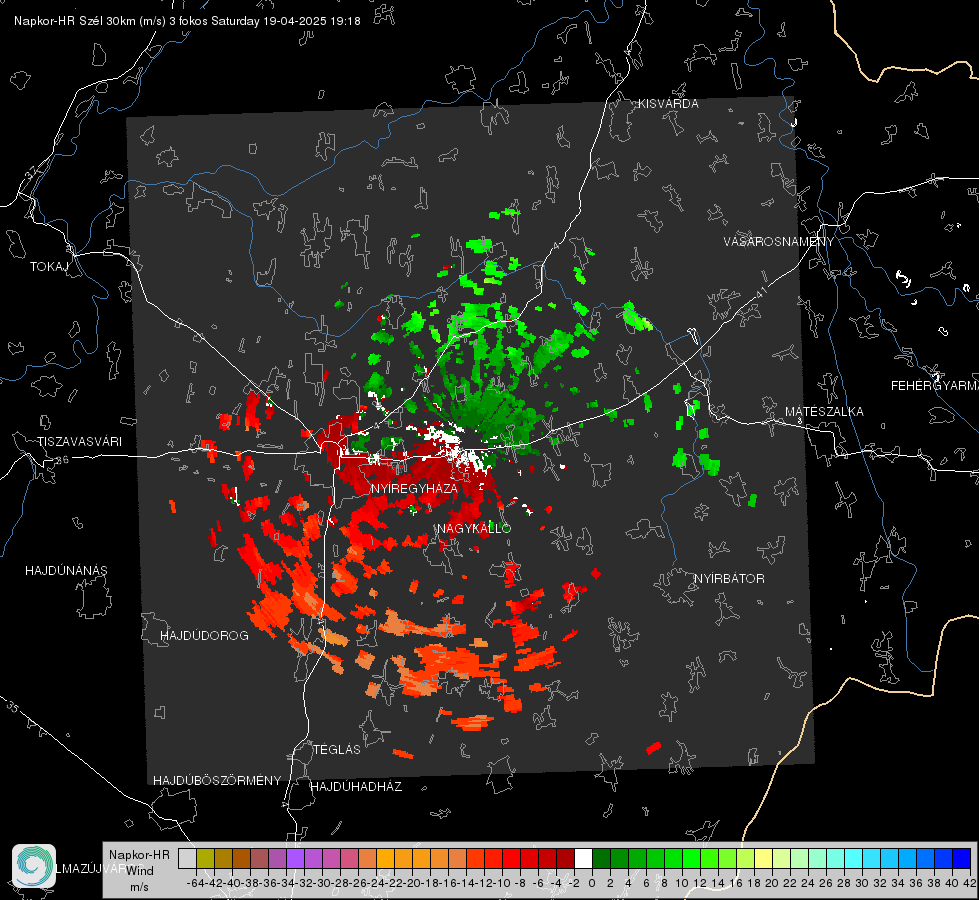
Task: Choose the olive swatch right of the gray one
Action: pyautogui.click(x=205, y=858)
